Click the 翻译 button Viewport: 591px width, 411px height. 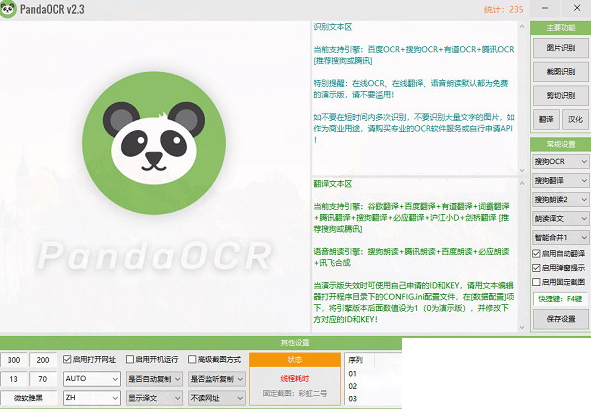[546, 120]
